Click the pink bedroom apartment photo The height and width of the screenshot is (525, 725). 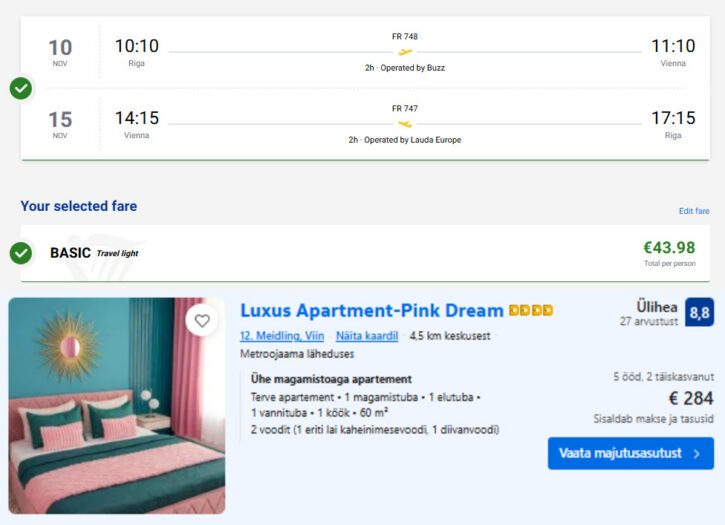(x=117, y=405)
